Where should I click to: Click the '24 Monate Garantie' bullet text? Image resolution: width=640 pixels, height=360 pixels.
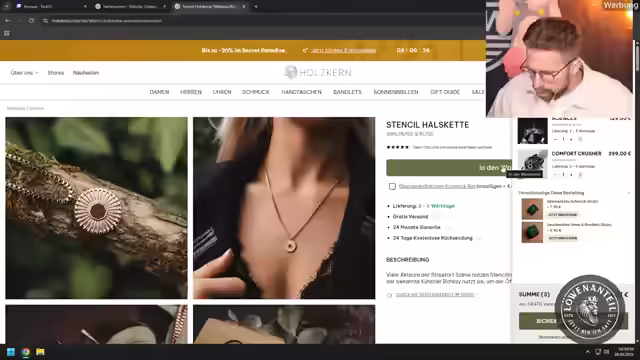point(417,227)
